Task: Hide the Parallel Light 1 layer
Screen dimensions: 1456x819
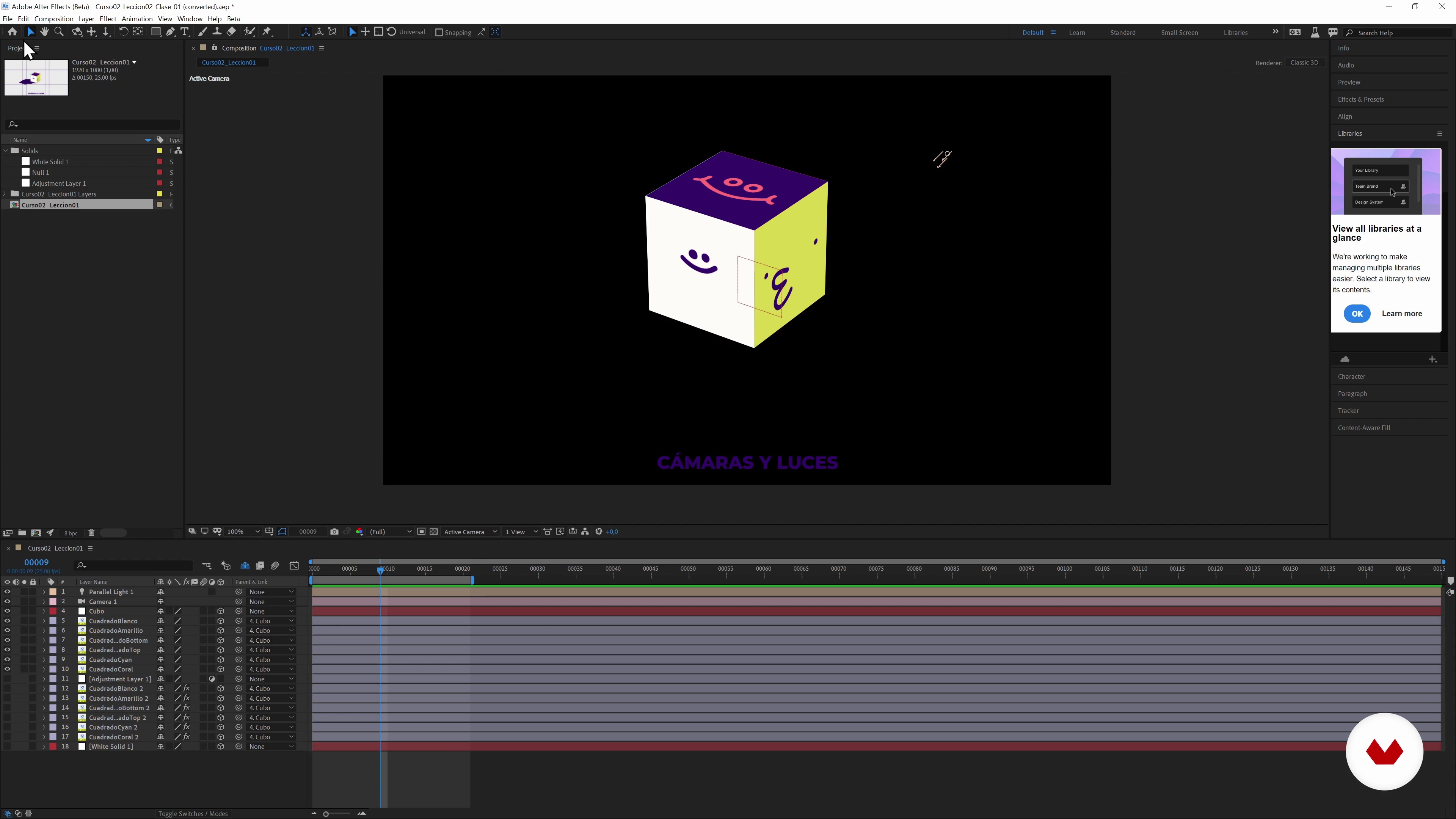Action: (7, 592)
